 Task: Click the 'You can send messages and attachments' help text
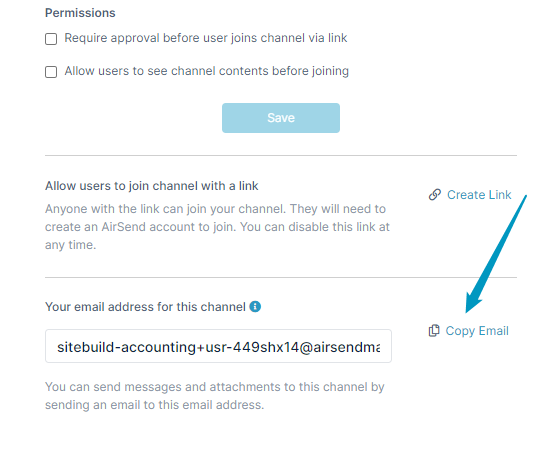tap(215, 396)
